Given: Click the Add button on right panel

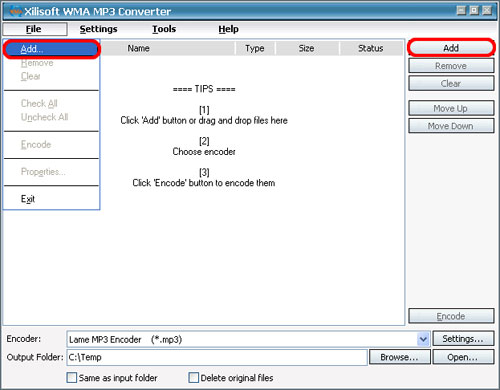Looking at the screenshot, I should point(451,48).
